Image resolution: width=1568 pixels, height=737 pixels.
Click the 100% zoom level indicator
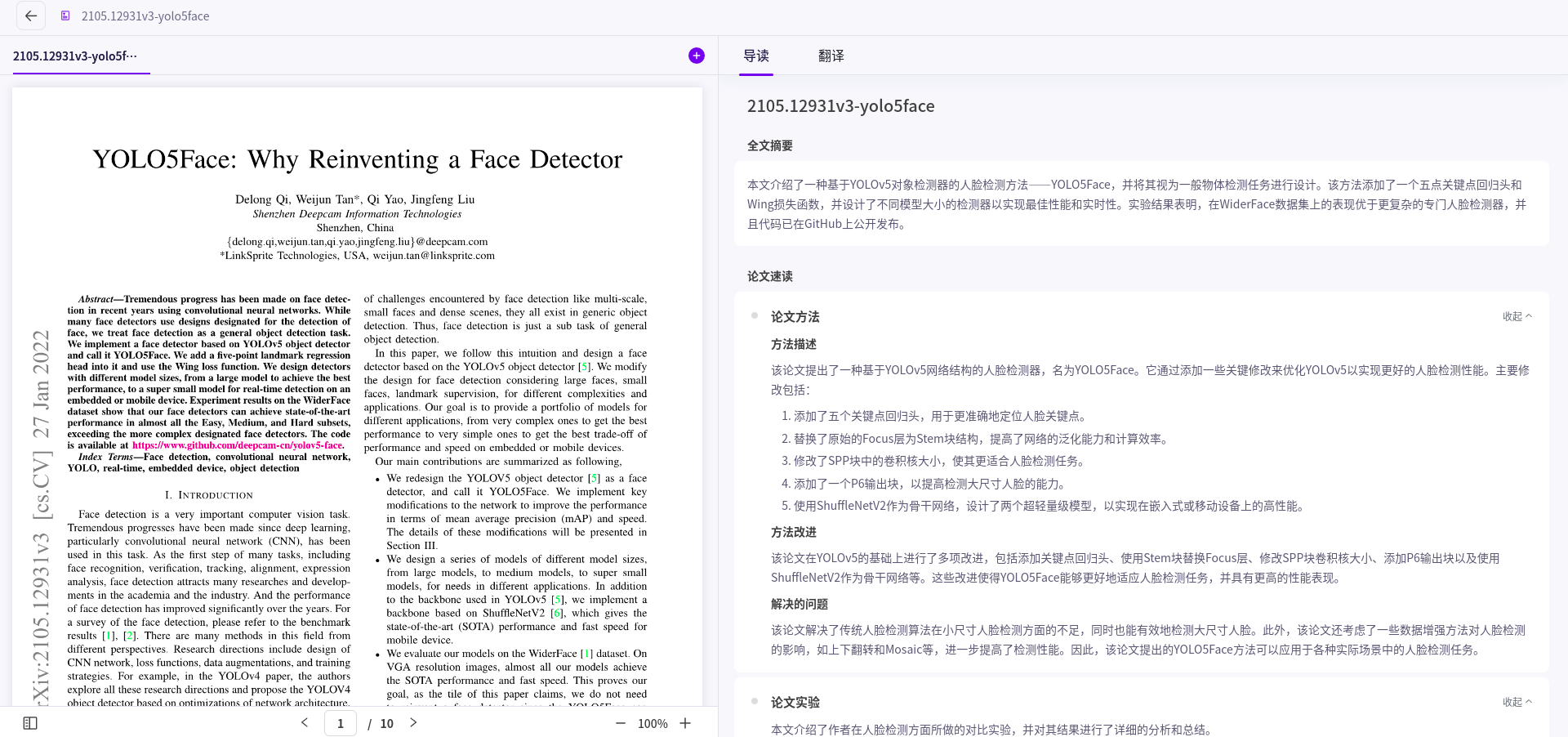click(x=653, y=723)
